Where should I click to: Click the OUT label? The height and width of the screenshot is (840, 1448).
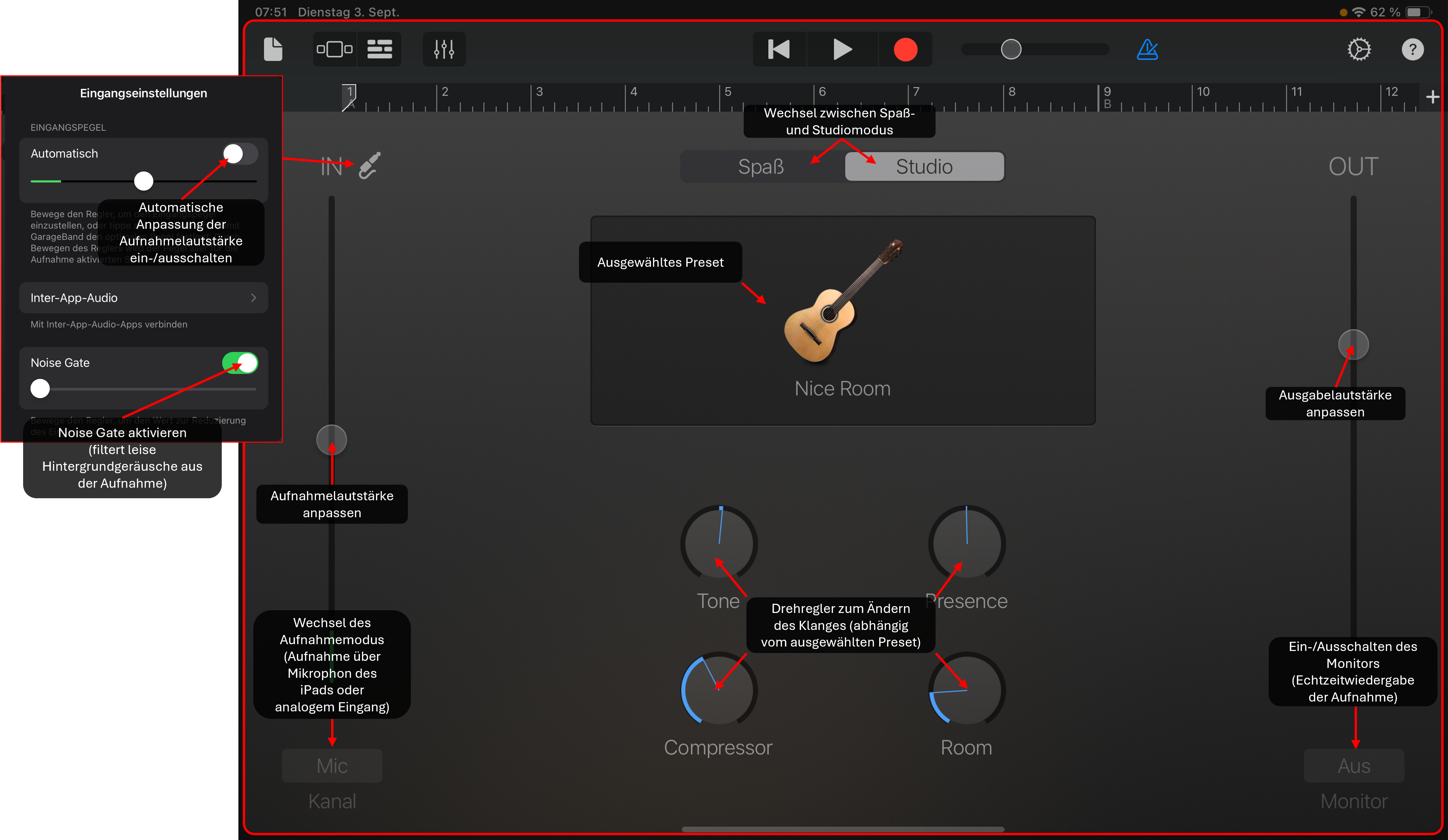click(x=1354, y=167)
